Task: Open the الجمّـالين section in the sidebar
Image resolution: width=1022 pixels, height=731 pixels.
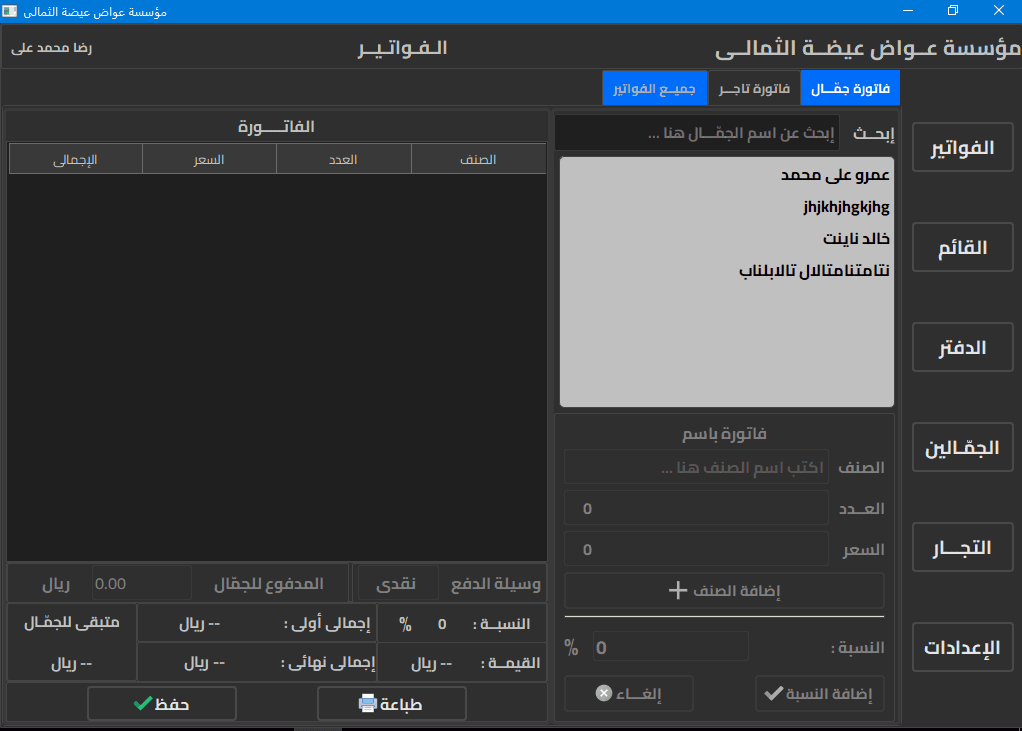Action: click(x=962, y=447)
